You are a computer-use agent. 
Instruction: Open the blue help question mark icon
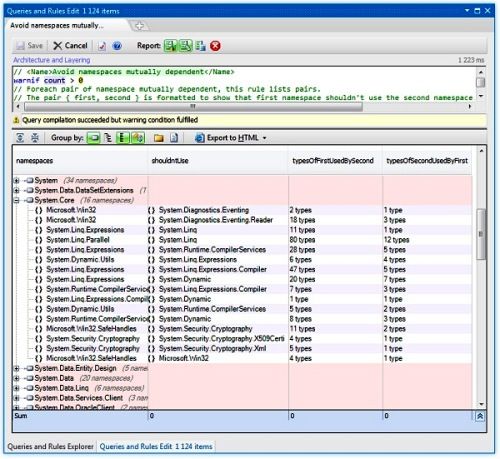[117, 46]
